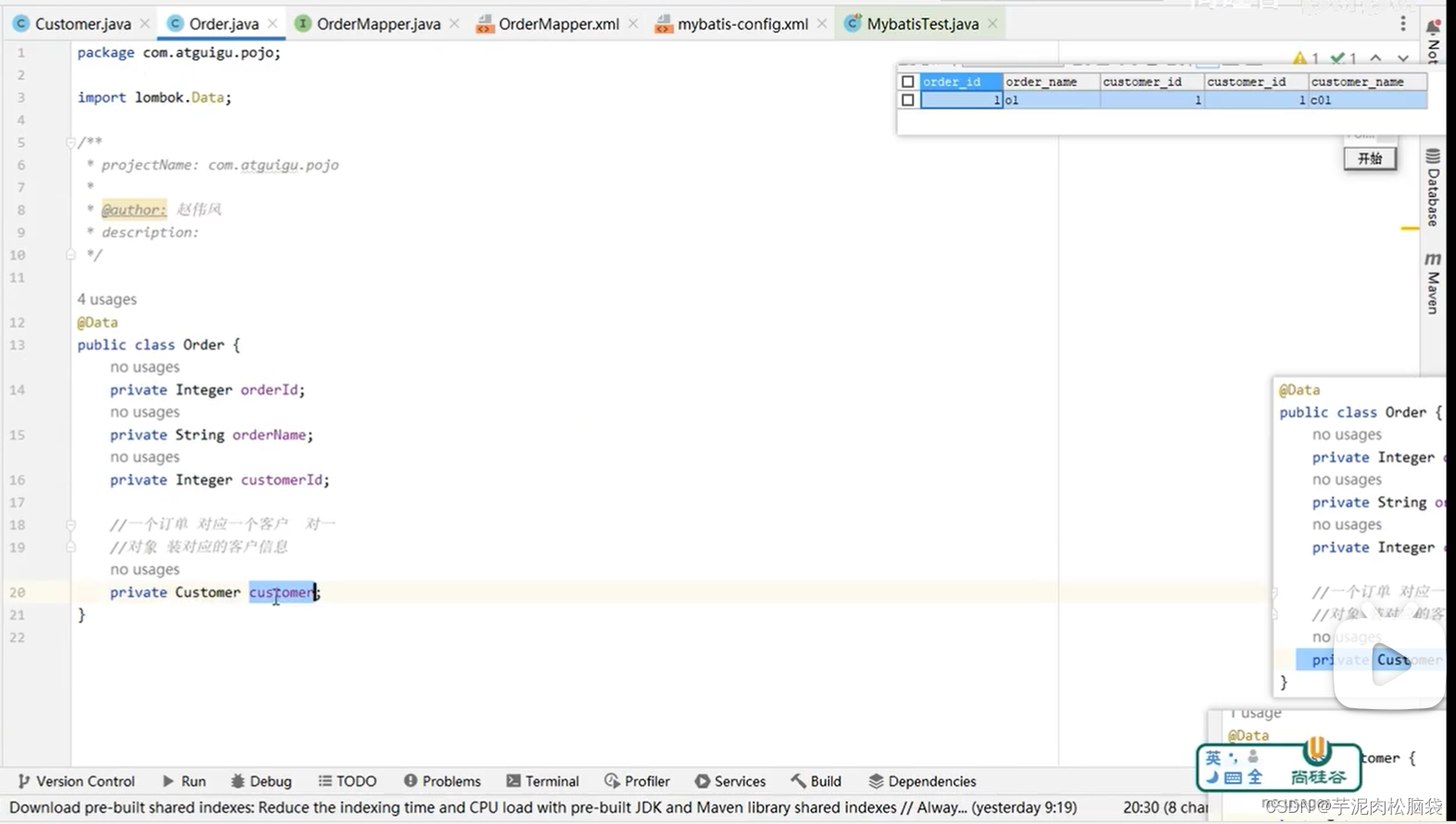This screenshot has height=824, width=1456.
Task: Click the lombok.Data import on line 3
Action: click(x=183, y=97)
